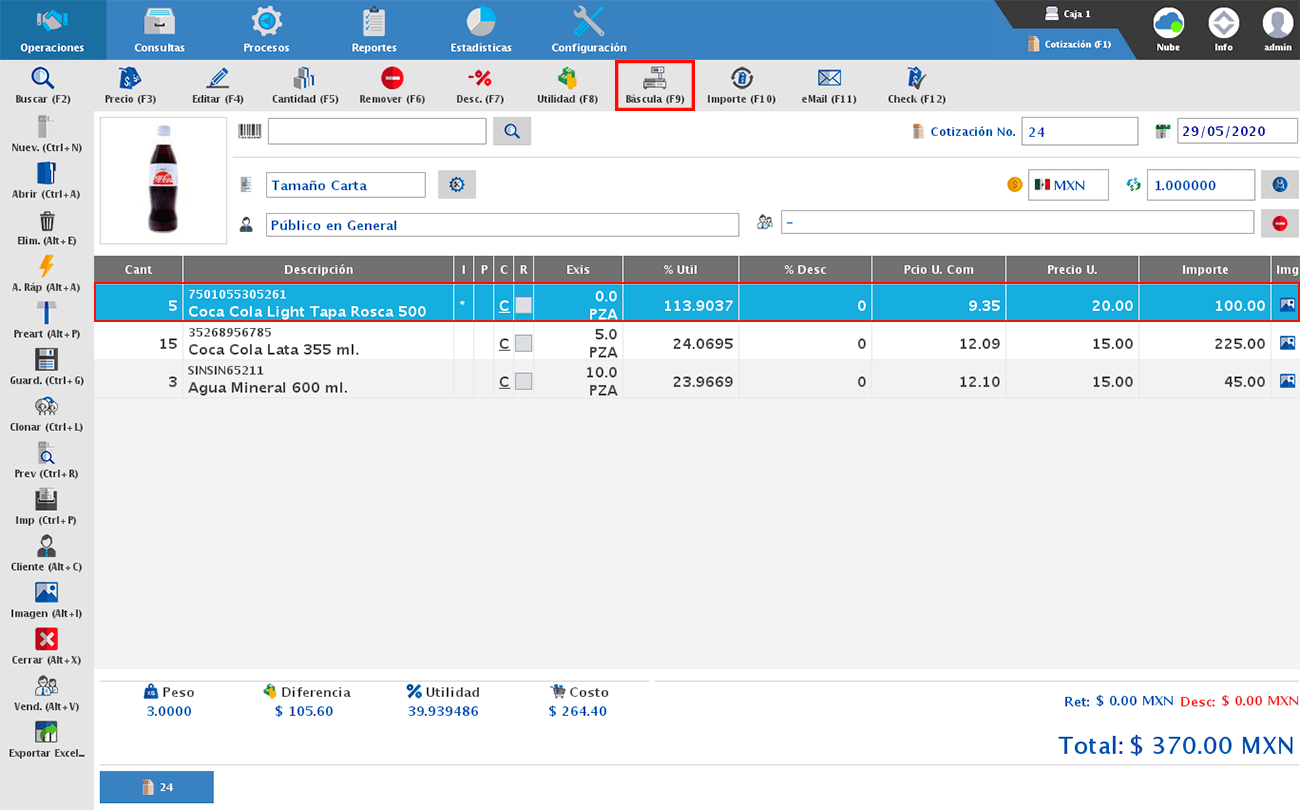The width and height of the screenshot is (1300, 810).
Task: Open the MXN currency selector
Action: pyautogui.click(x=1068, y=185)
